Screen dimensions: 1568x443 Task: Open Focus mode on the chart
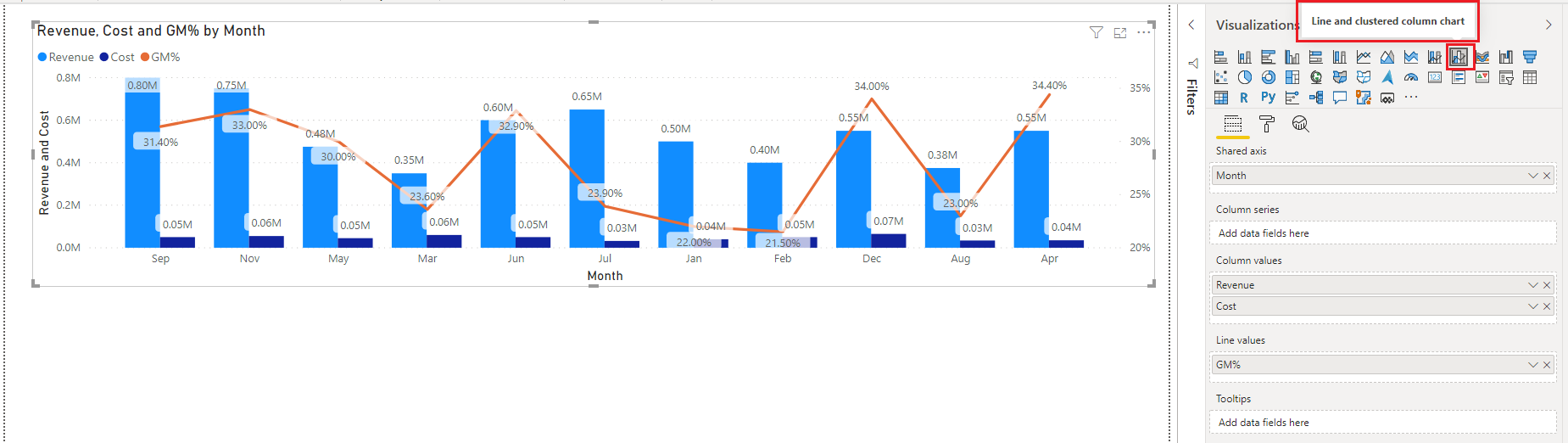(x=1120, y=32)
